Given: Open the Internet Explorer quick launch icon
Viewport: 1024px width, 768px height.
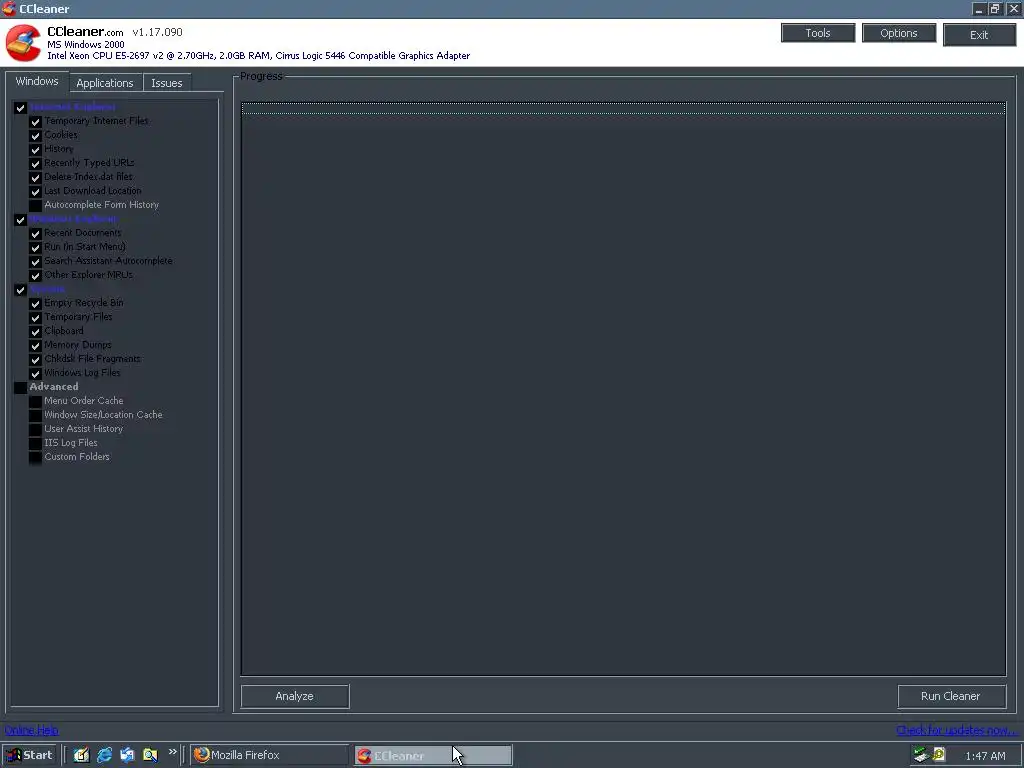Looking at the screenshot, I should (x=104, y=755).
